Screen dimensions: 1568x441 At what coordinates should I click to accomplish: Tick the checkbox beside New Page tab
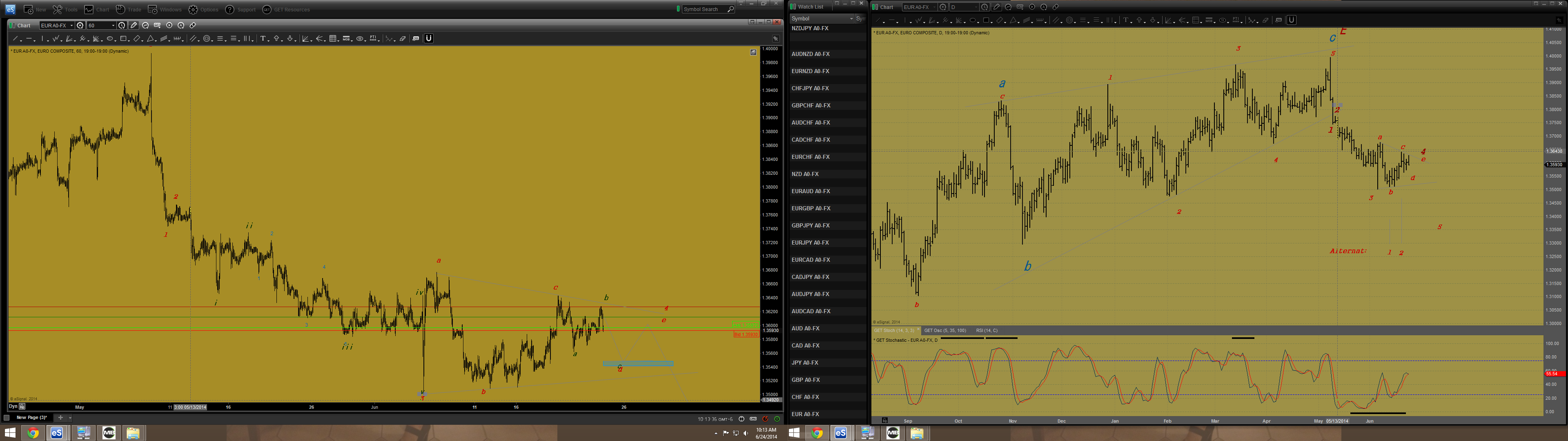coord(7,418)
